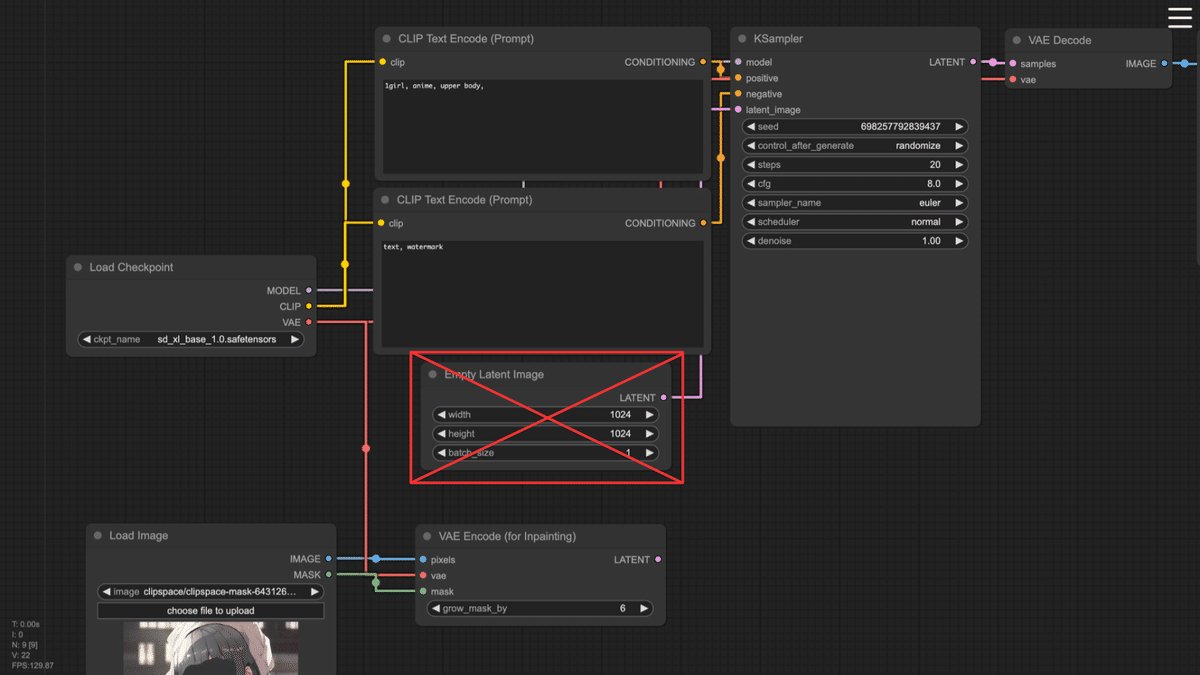Collapse the Load Checkpoint node title circle
The image size is (1200, 675).
click(x=77, y=267)
